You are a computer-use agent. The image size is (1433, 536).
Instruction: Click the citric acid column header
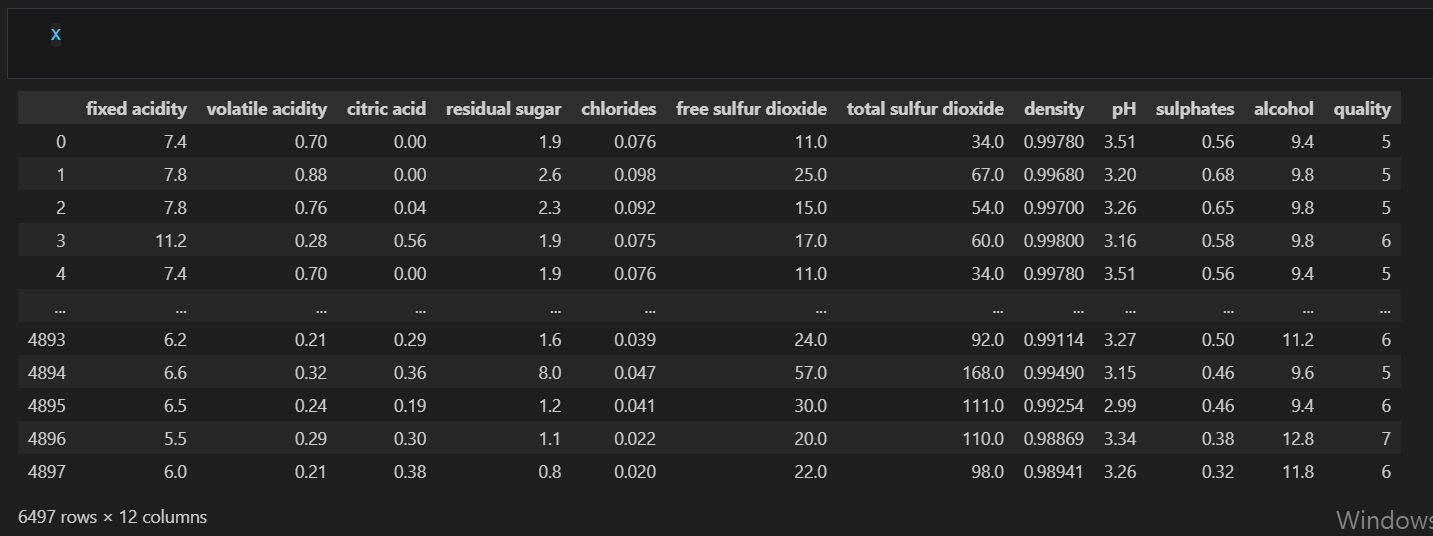pyautogui.click(x=386, y=109)
